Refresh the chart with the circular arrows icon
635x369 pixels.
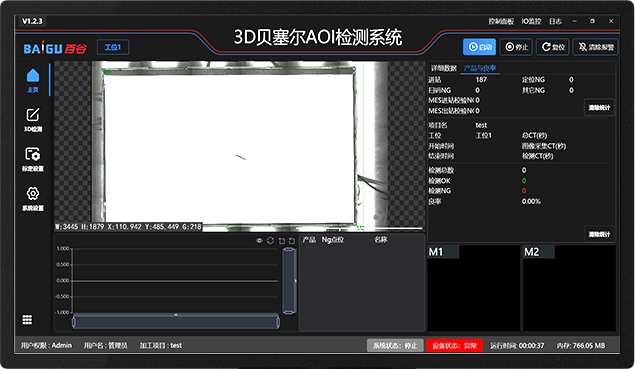click(x=271, y=241)
